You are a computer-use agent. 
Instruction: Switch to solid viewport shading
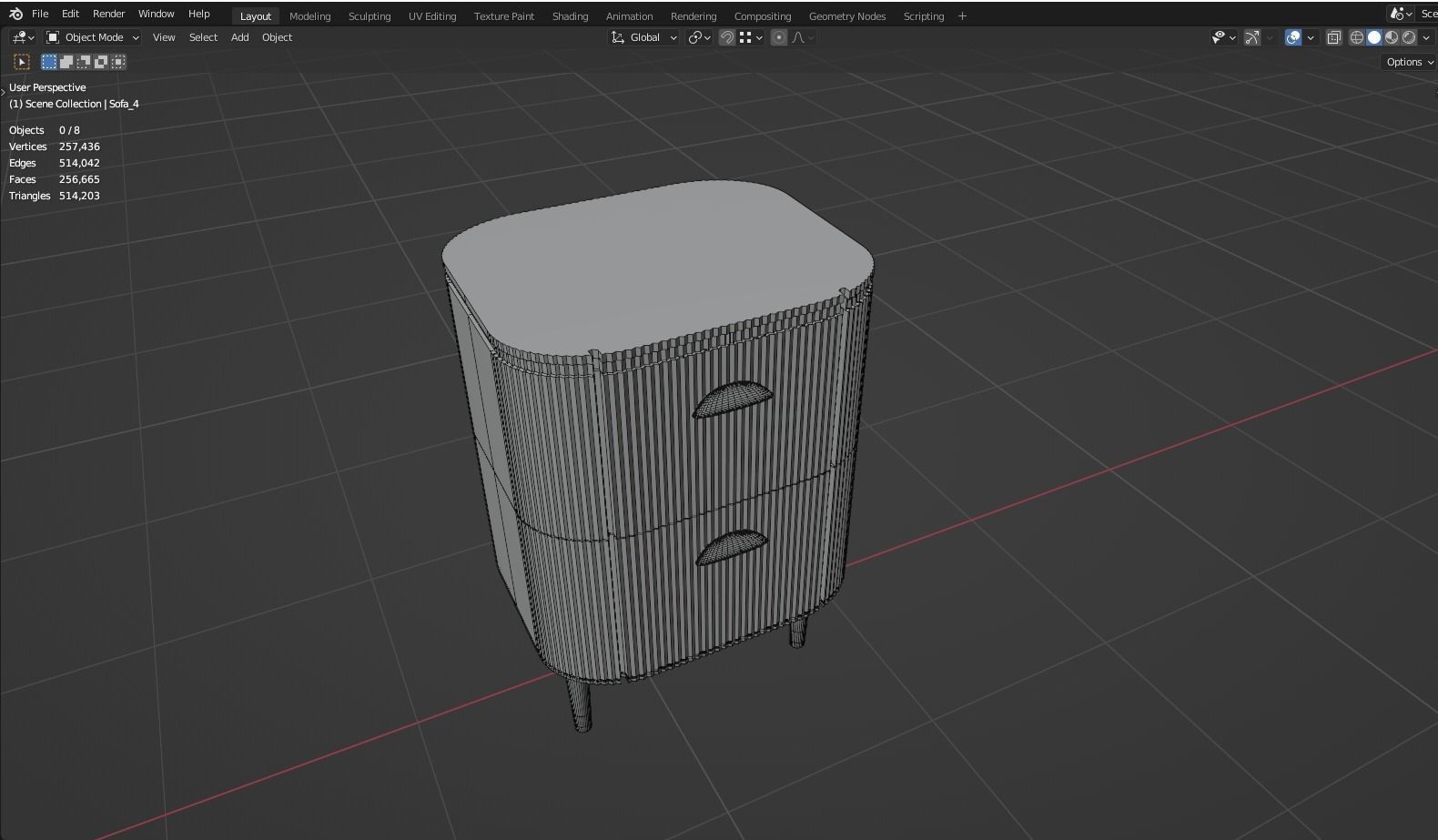point(1374,37)
